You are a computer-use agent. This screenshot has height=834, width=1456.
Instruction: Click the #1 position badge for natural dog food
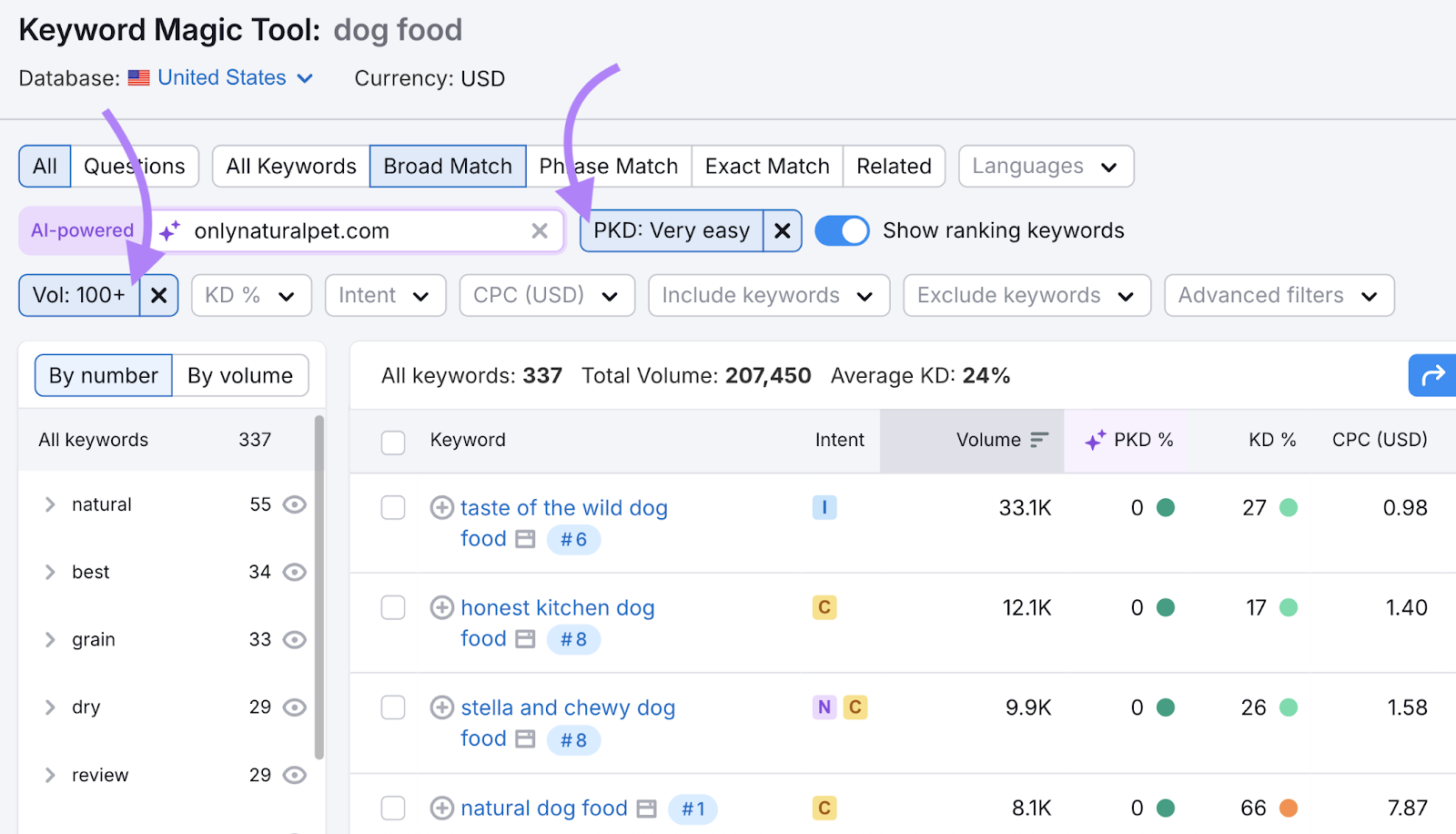(x=693, y=809)
